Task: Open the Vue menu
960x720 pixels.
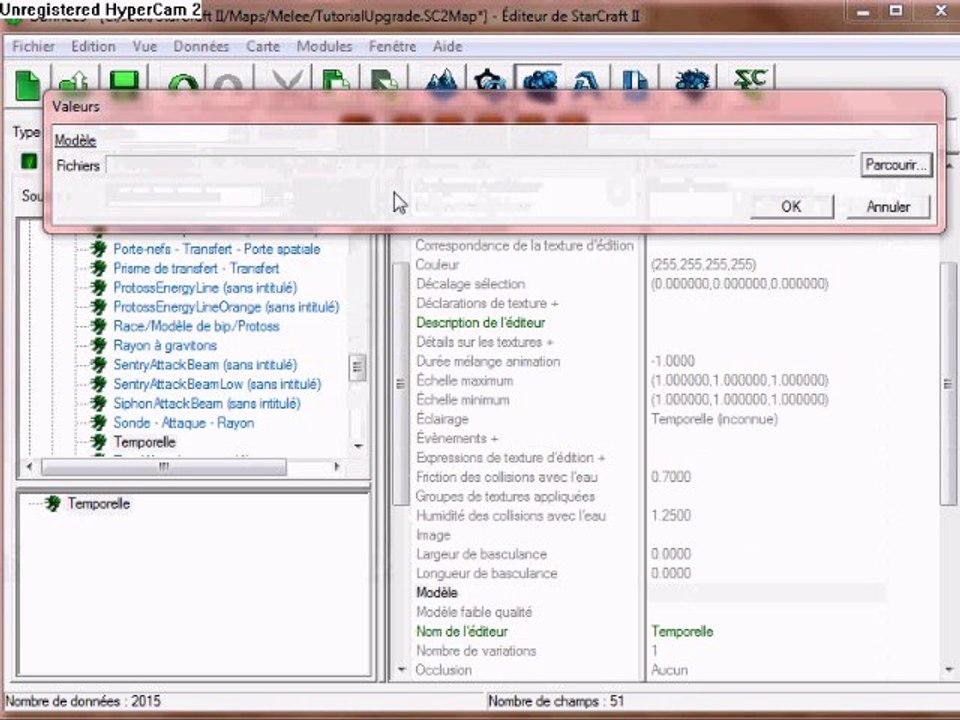Action: pyautogui.click(x=144, y=47)
